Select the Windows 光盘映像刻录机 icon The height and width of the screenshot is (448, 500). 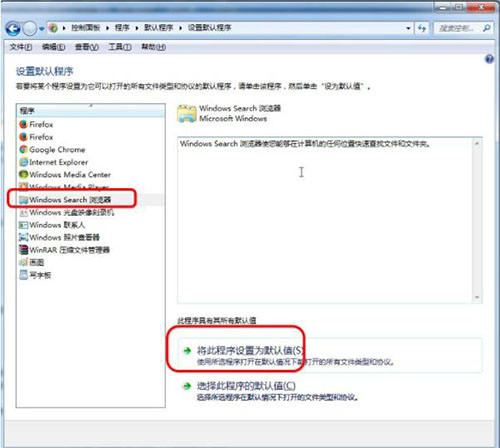pyautogui.click(x=23, y=212)
